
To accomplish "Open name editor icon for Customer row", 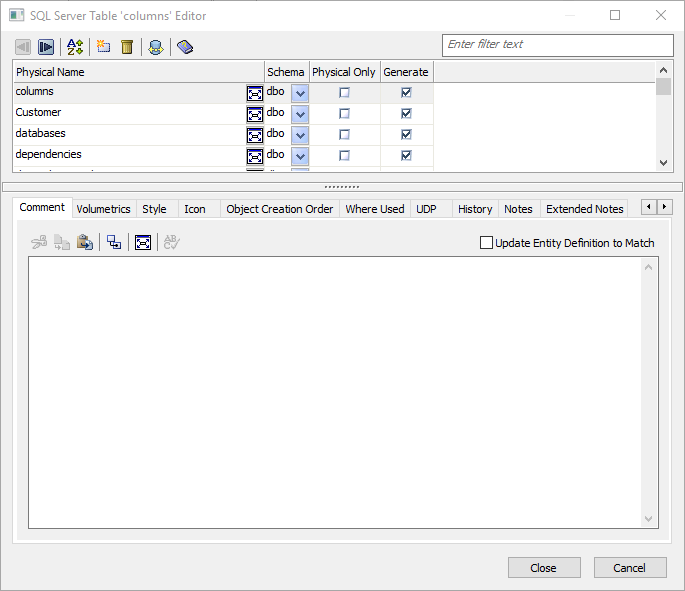I will [255, 114].
